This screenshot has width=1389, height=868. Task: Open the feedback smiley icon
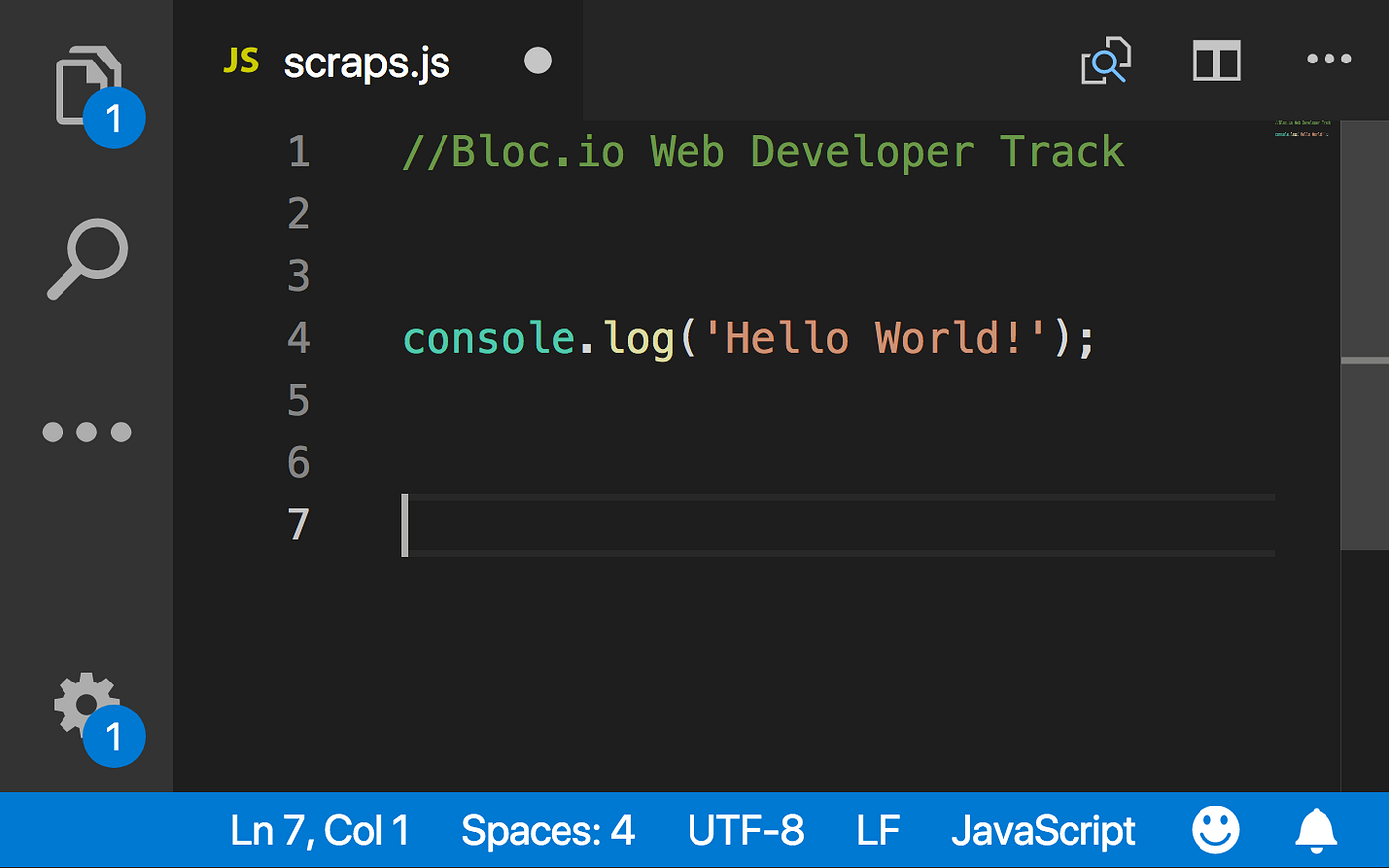[x=1215, y=830]
